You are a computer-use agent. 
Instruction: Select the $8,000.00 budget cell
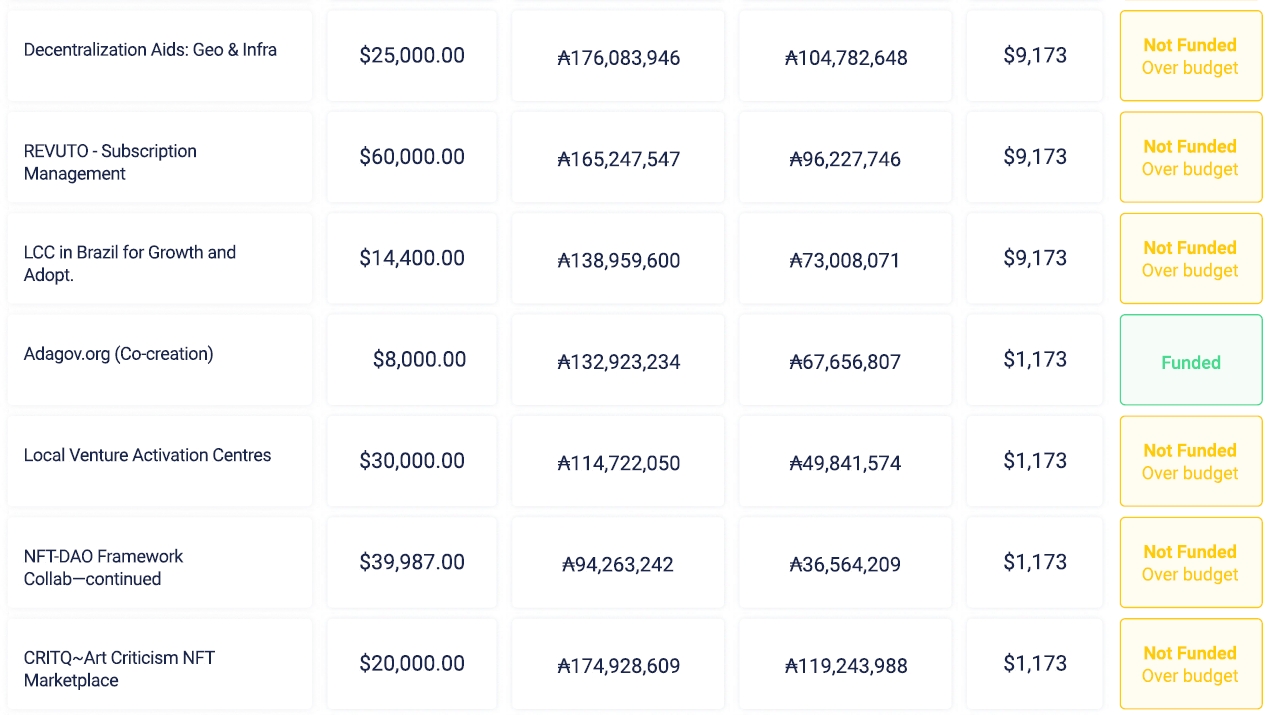(419, 360)
